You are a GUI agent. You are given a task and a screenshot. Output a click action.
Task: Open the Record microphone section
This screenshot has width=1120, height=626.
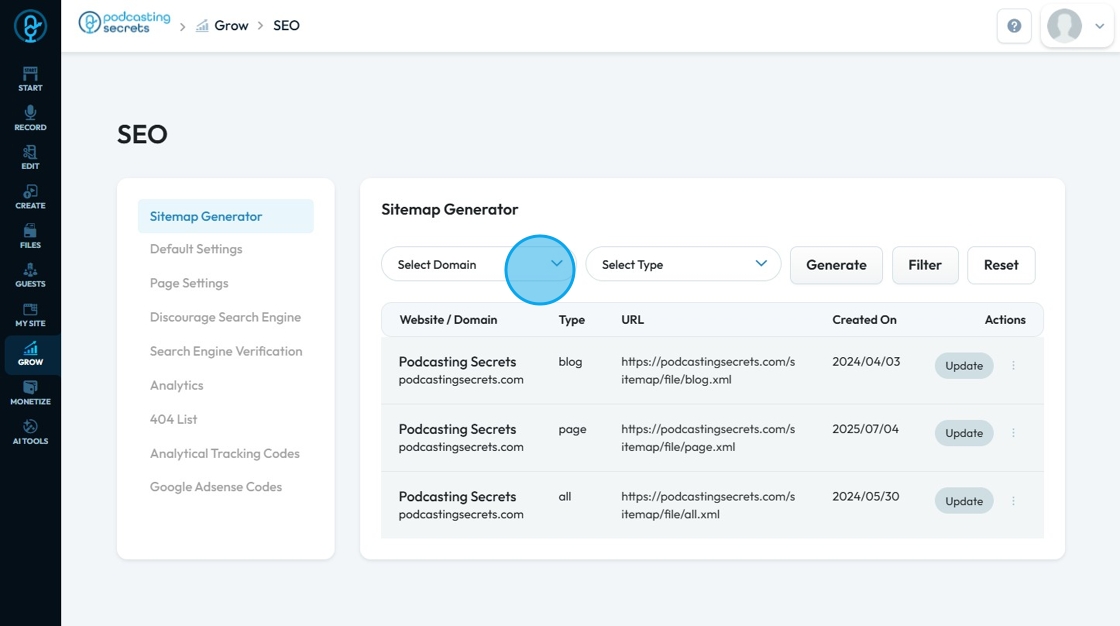tap(30, 118)
